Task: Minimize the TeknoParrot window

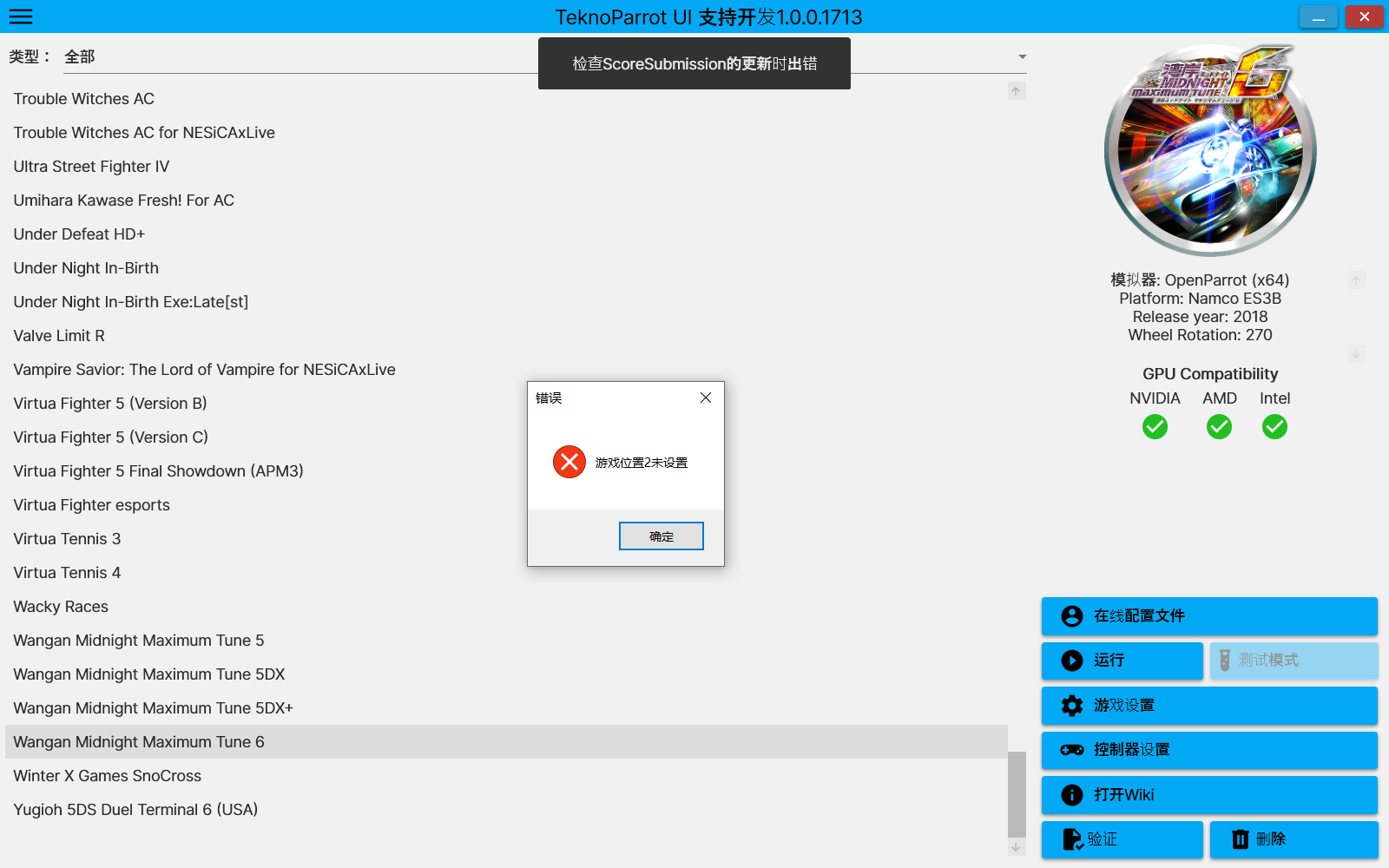Action: point(1319,16)
